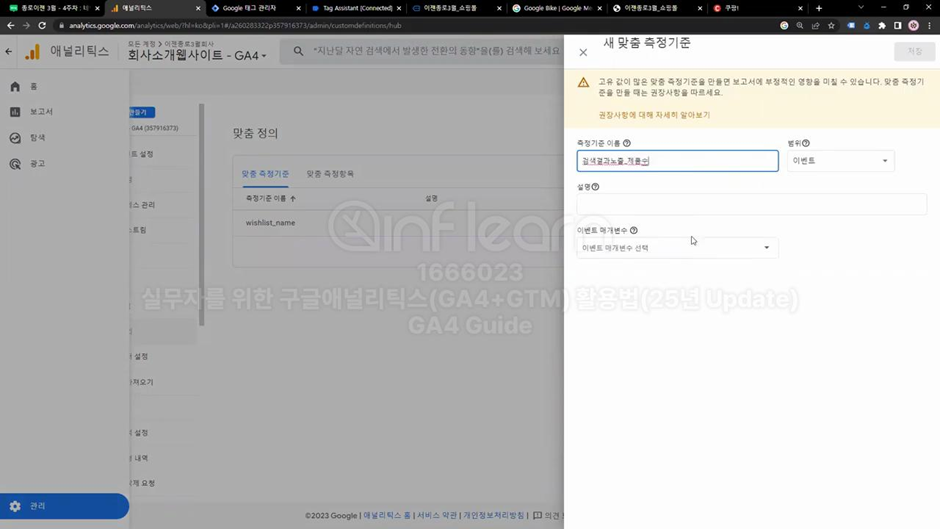Open the event parameter selection dropdown

(677, 248)
